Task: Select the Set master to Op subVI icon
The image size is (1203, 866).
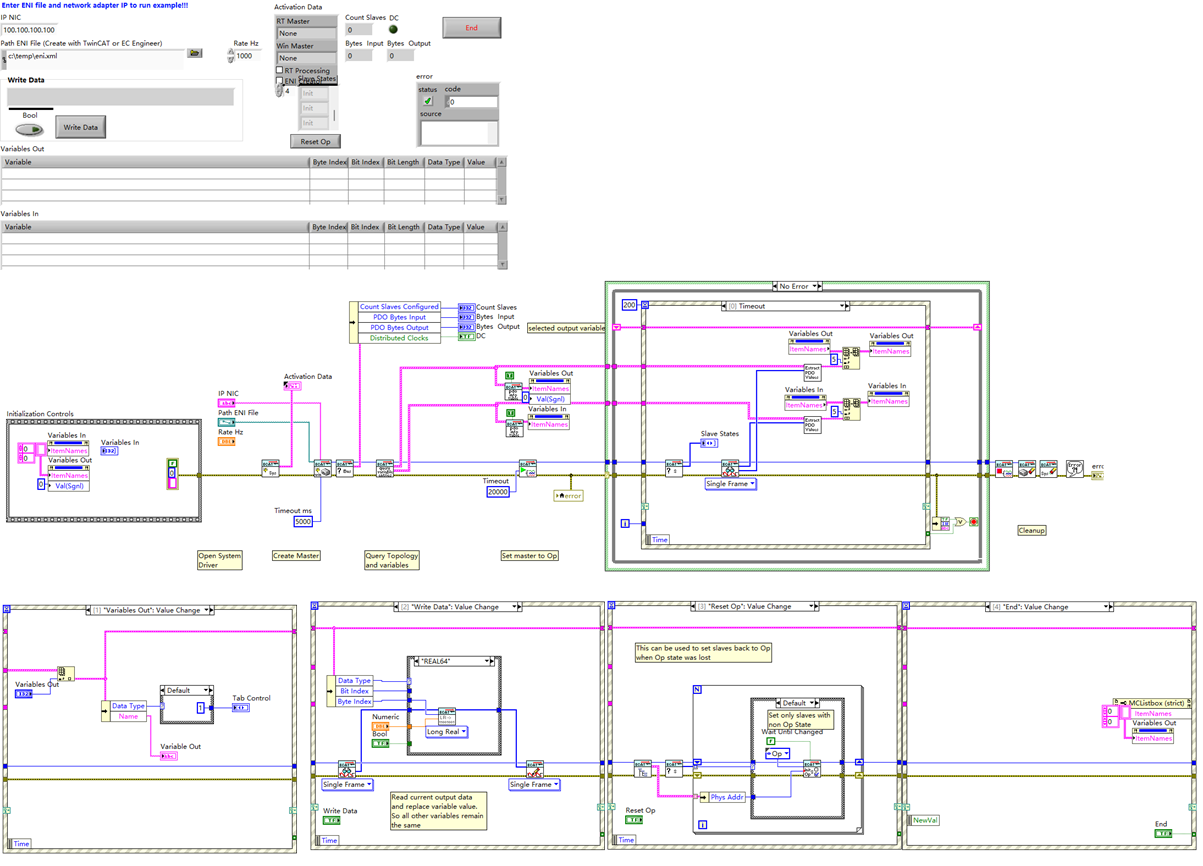Action: pyautogui.click(x=527, y=466)
